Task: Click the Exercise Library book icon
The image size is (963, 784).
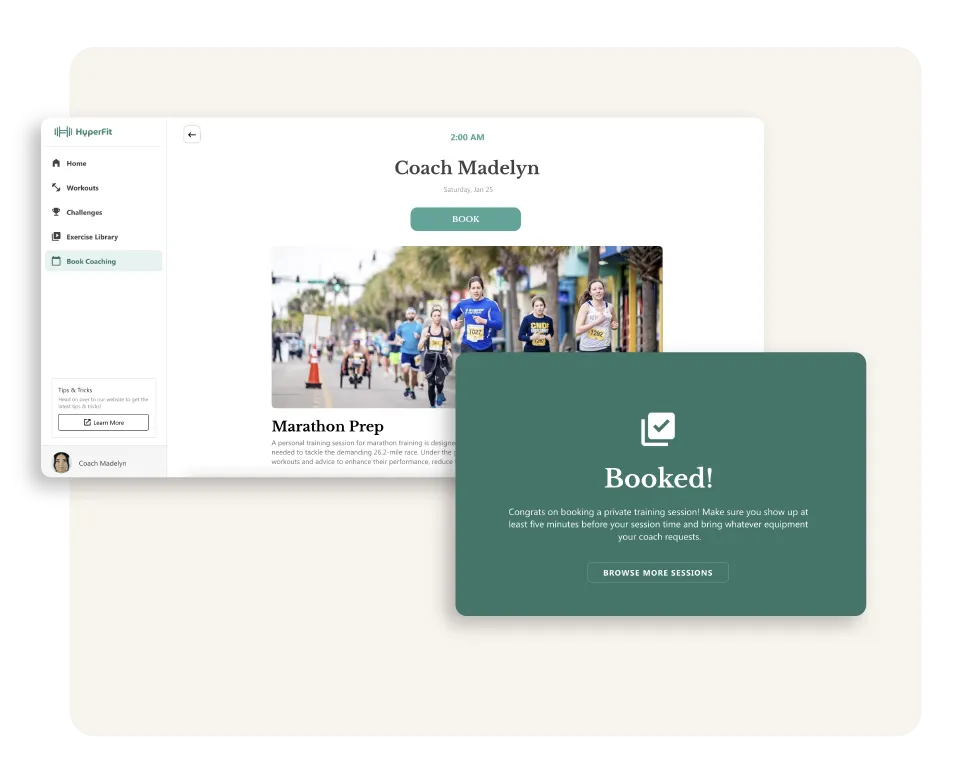Action: [x=56, y=236]
